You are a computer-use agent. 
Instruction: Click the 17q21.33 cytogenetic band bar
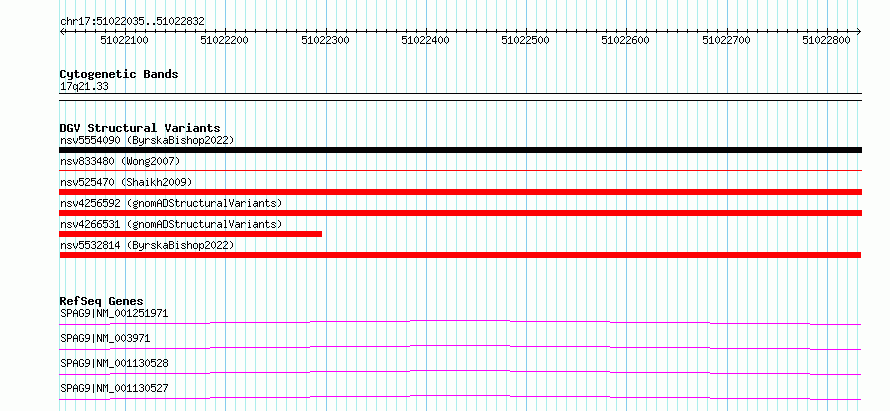460,97
